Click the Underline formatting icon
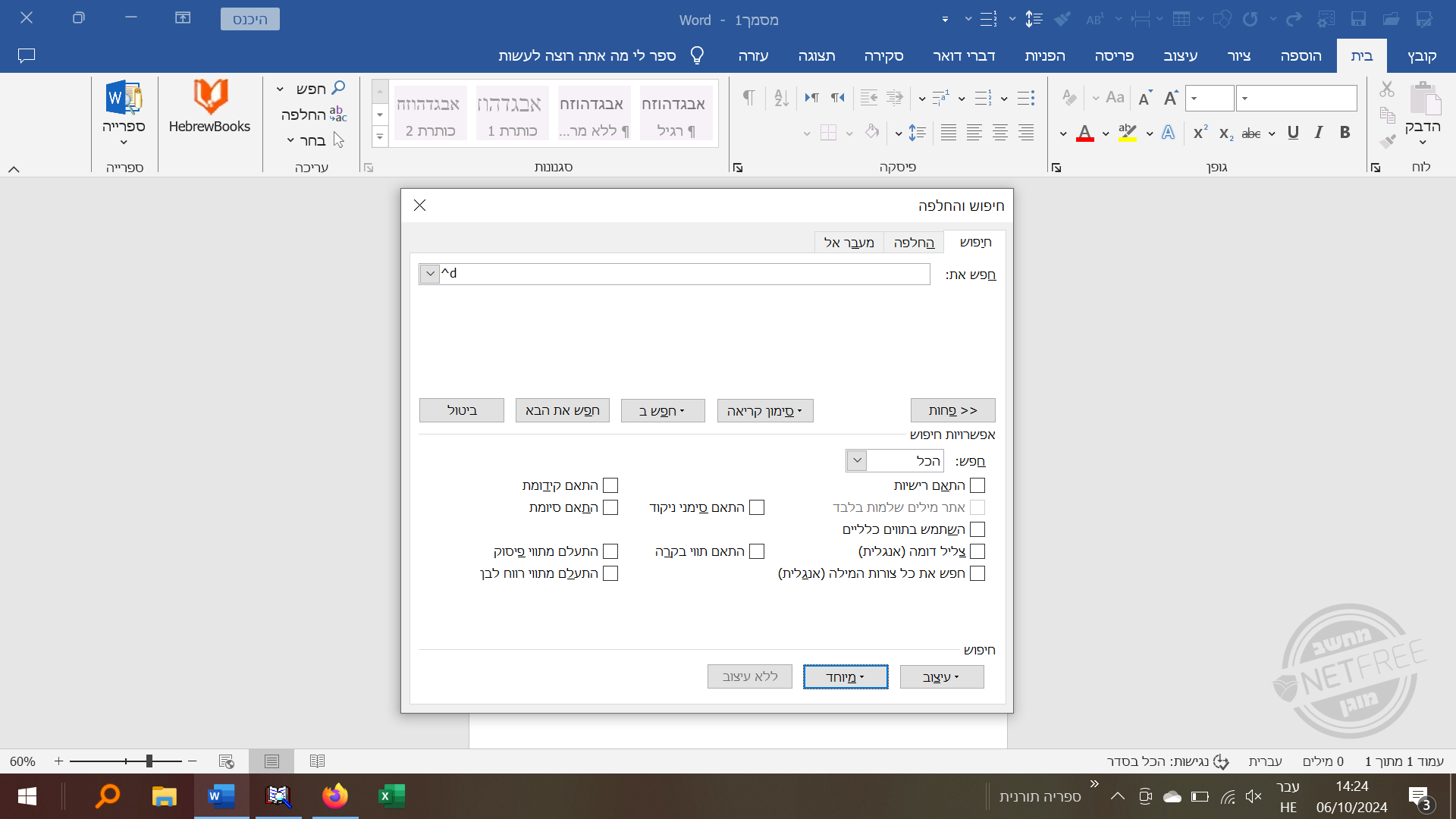Viewport: 1456px width, 819px height. point(1293,133)
